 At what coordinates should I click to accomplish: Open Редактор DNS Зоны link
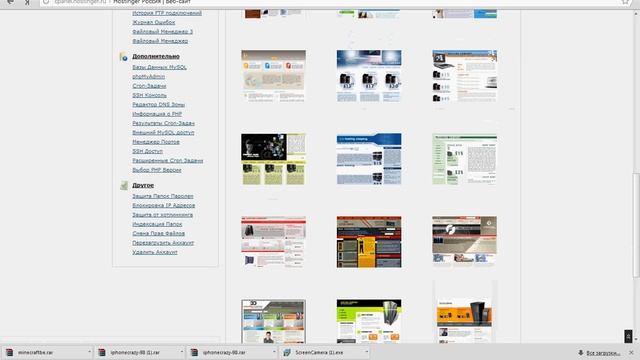point(158,105)
